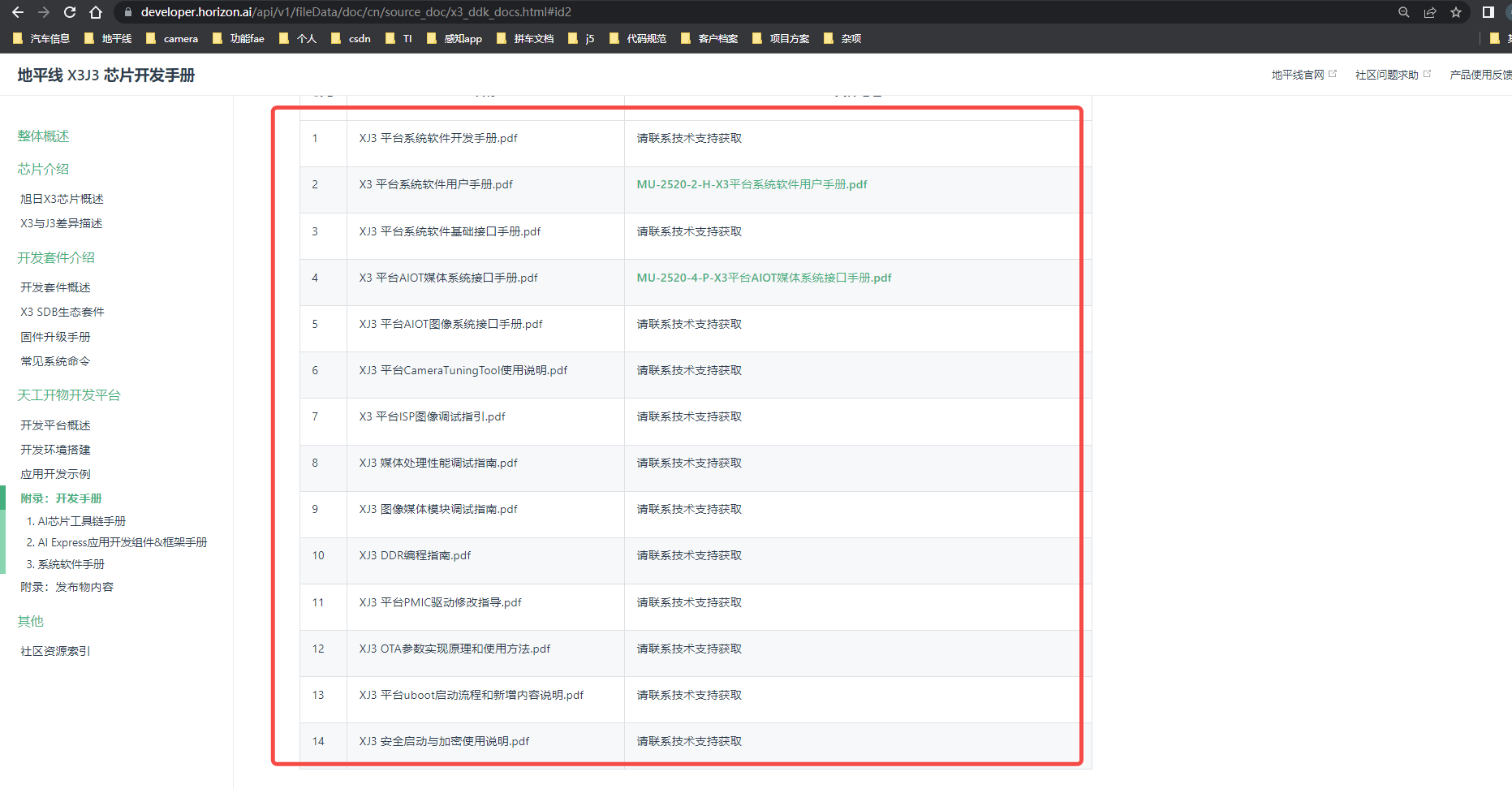The image size is (1512, 789).
Task: Download MU-2520-2-H-X3平台系统软件用户手册.pdf
Action: pyautogui.click(x=752, y=185)
